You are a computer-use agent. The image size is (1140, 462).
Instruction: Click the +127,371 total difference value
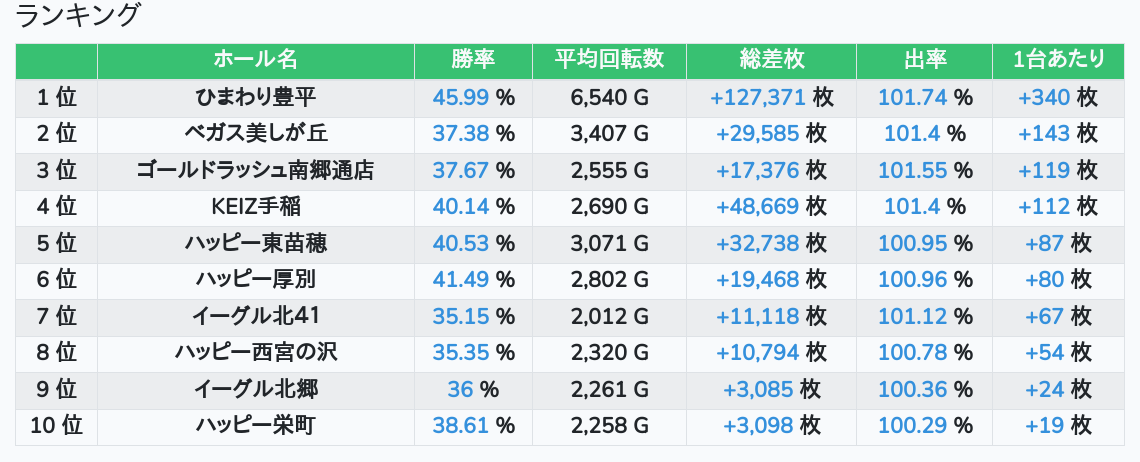pos(757,97)
